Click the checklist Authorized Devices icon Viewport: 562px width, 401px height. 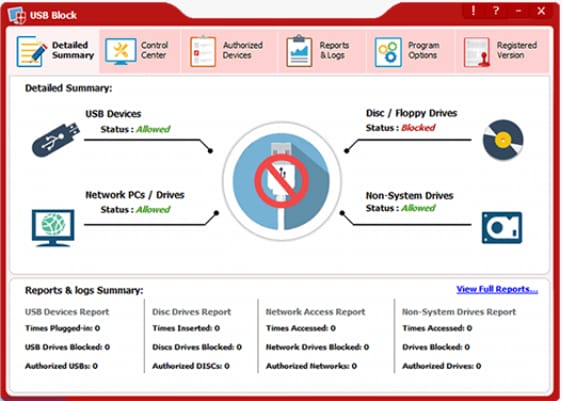[x=203, y=52]
